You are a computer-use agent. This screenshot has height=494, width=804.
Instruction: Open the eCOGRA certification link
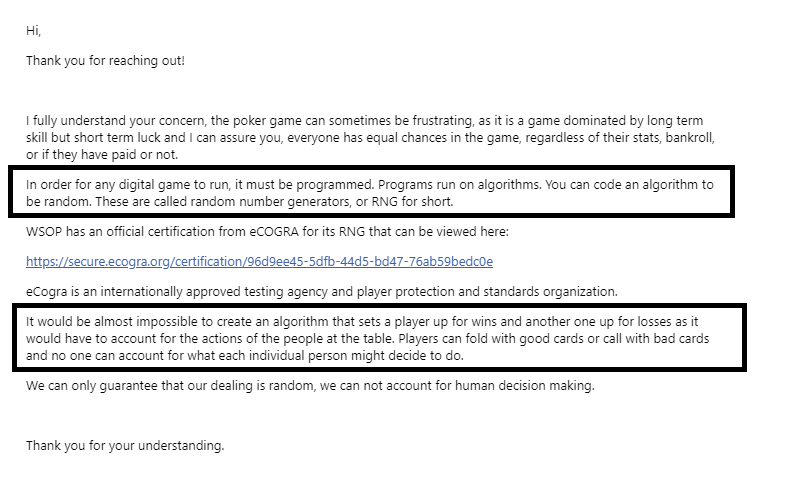tap(259, 262)
